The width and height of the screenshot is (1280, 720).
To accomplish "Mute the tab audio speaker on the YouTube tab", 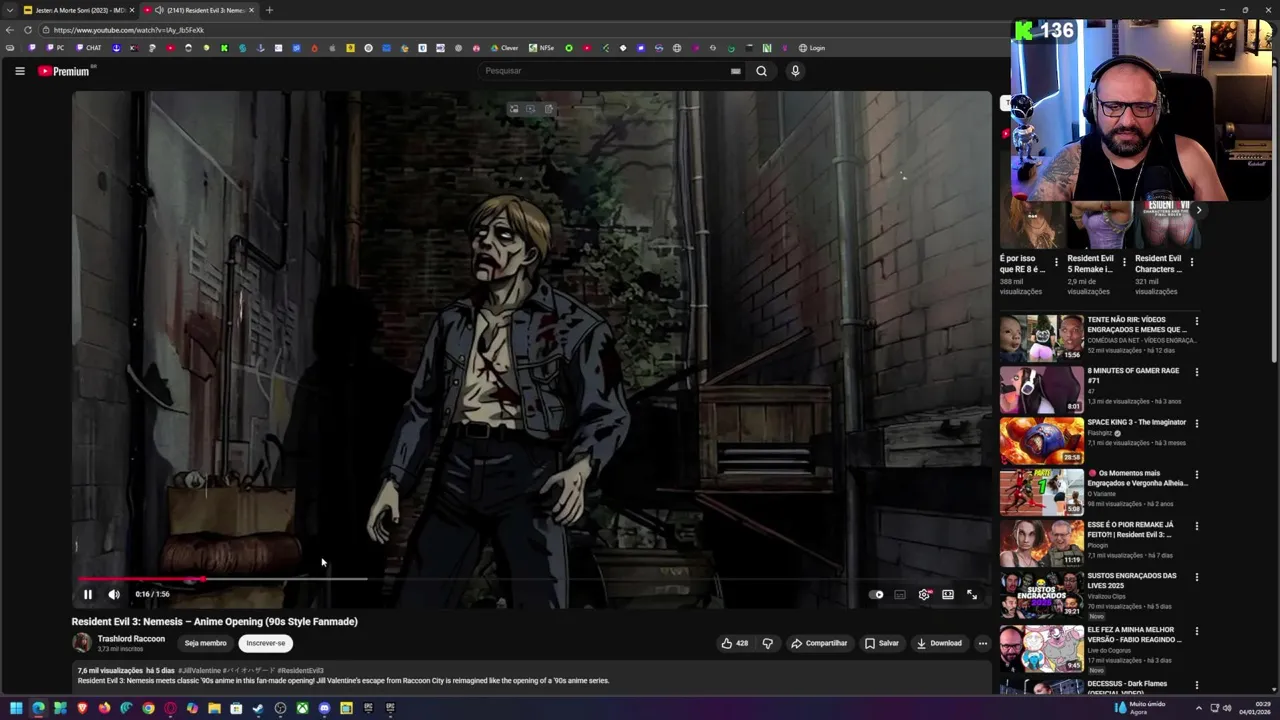I will pyautogui.click(x=158, y=10).
